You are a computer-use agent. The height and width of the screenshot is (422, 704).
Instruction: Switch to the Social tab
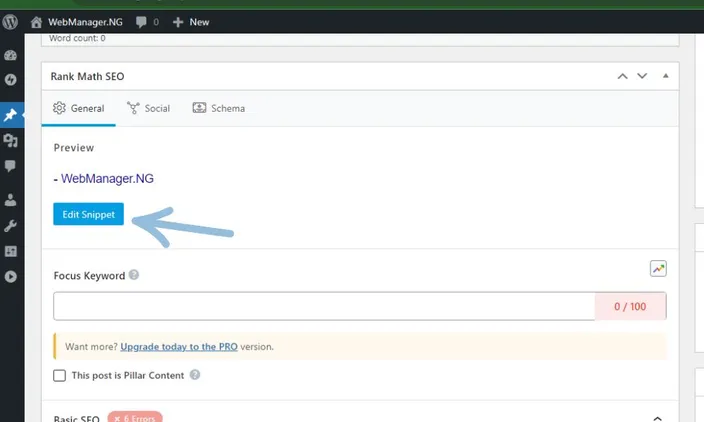coord(149,108)
